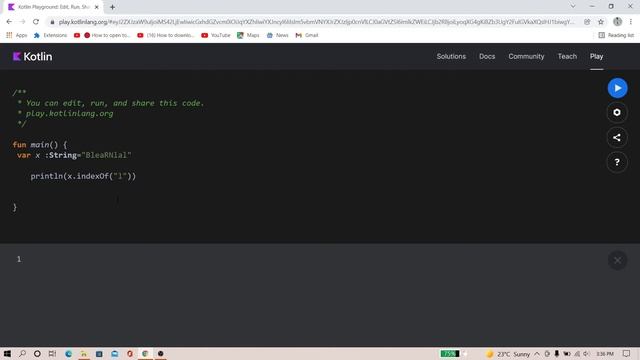This screenshot has width=640, height=360.
Task: Open the weather 23°C Sunny widget
Action: (508, 354)
